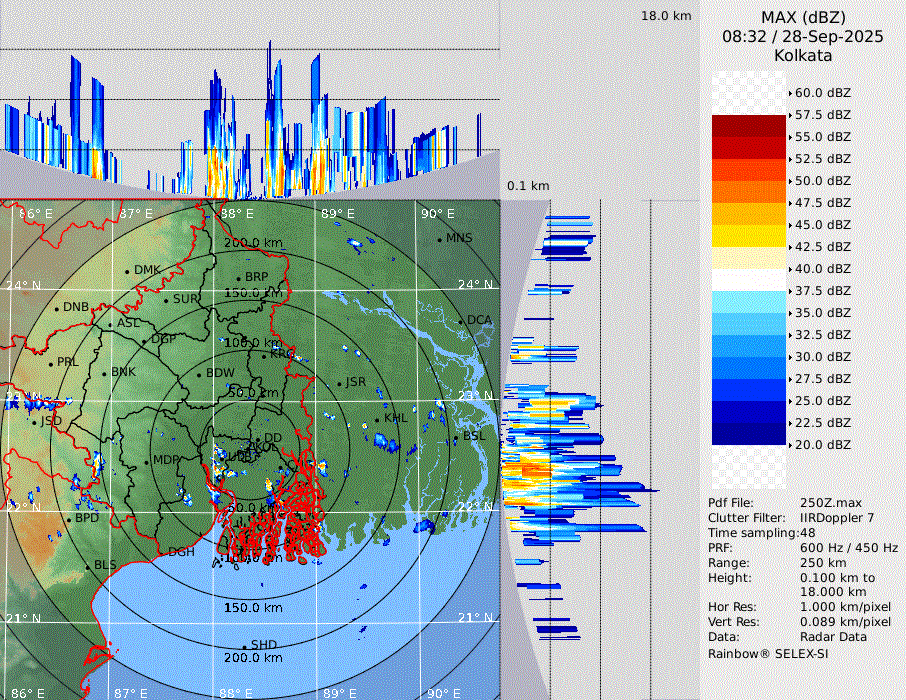The height and width of the screenshot is (700, 906).
Task: Click the 37.5 dBZ legend arrow label
Action: coord(822,291)
